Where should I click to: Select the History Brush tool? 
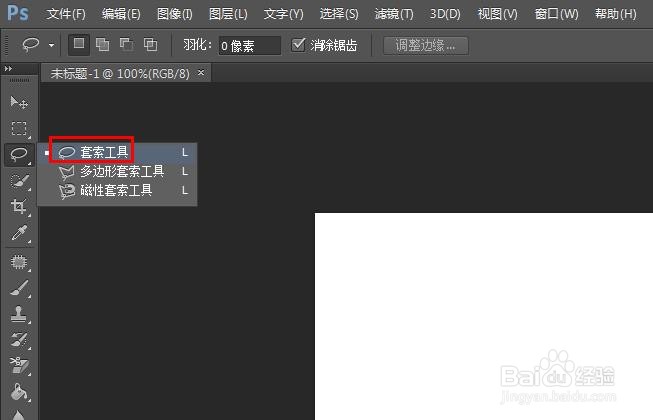(x=19, y=340)
